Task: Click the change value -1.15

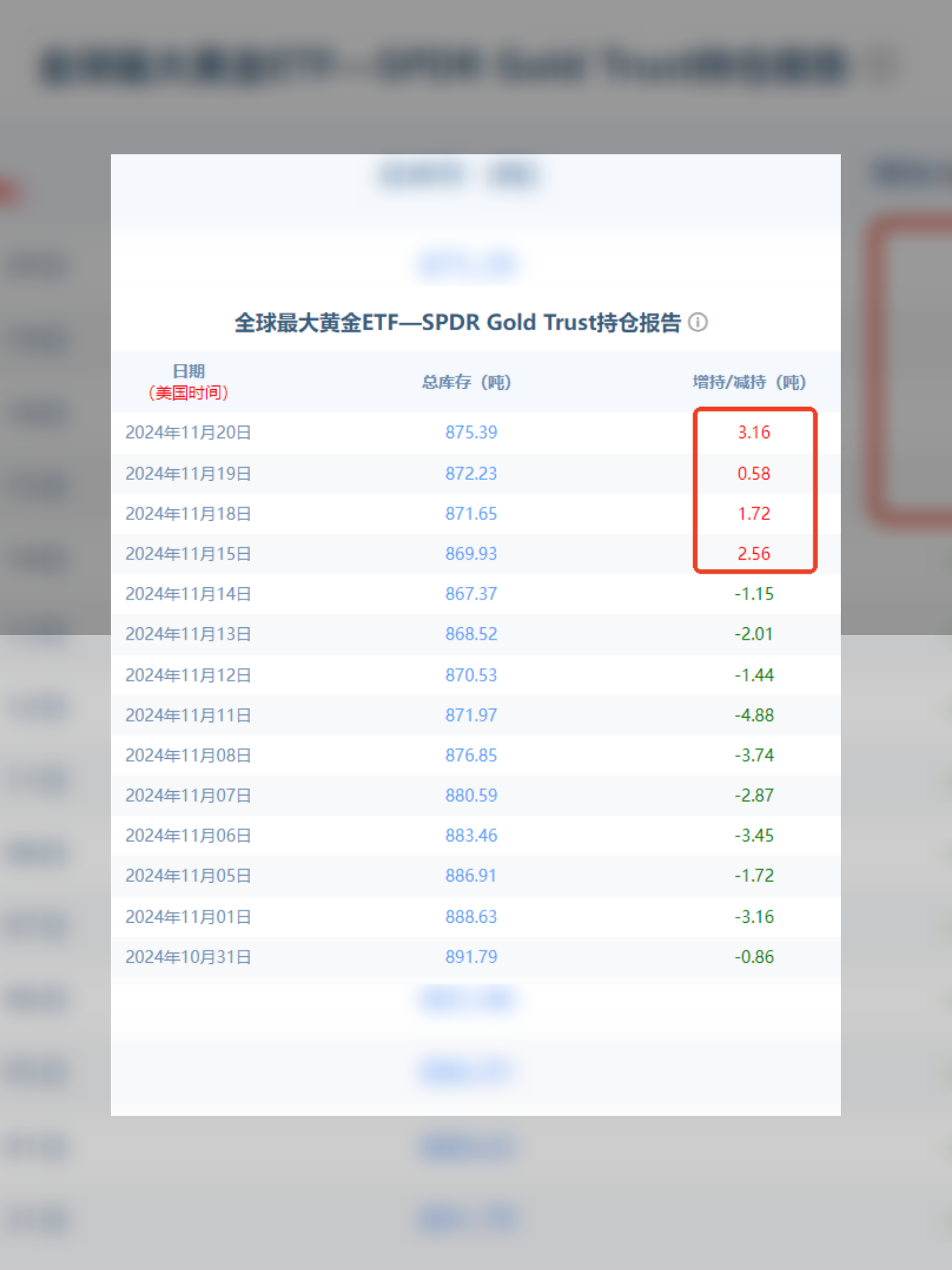Action: (x=754, y=594)
